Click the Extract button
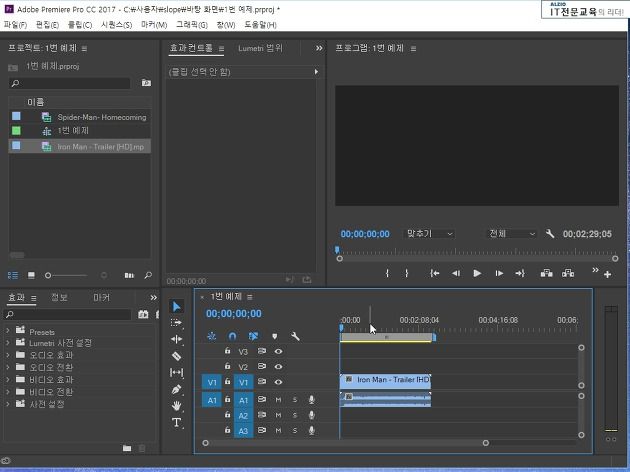The image size is (630, 472). (x=568, y=273)
